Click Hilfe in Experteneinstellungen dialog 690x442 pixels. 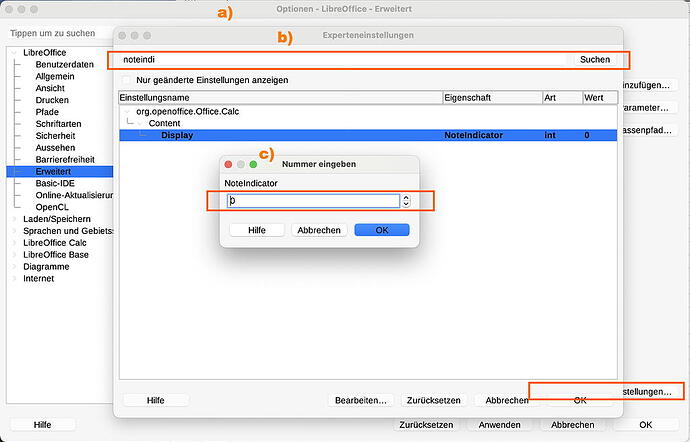(155, 400)
